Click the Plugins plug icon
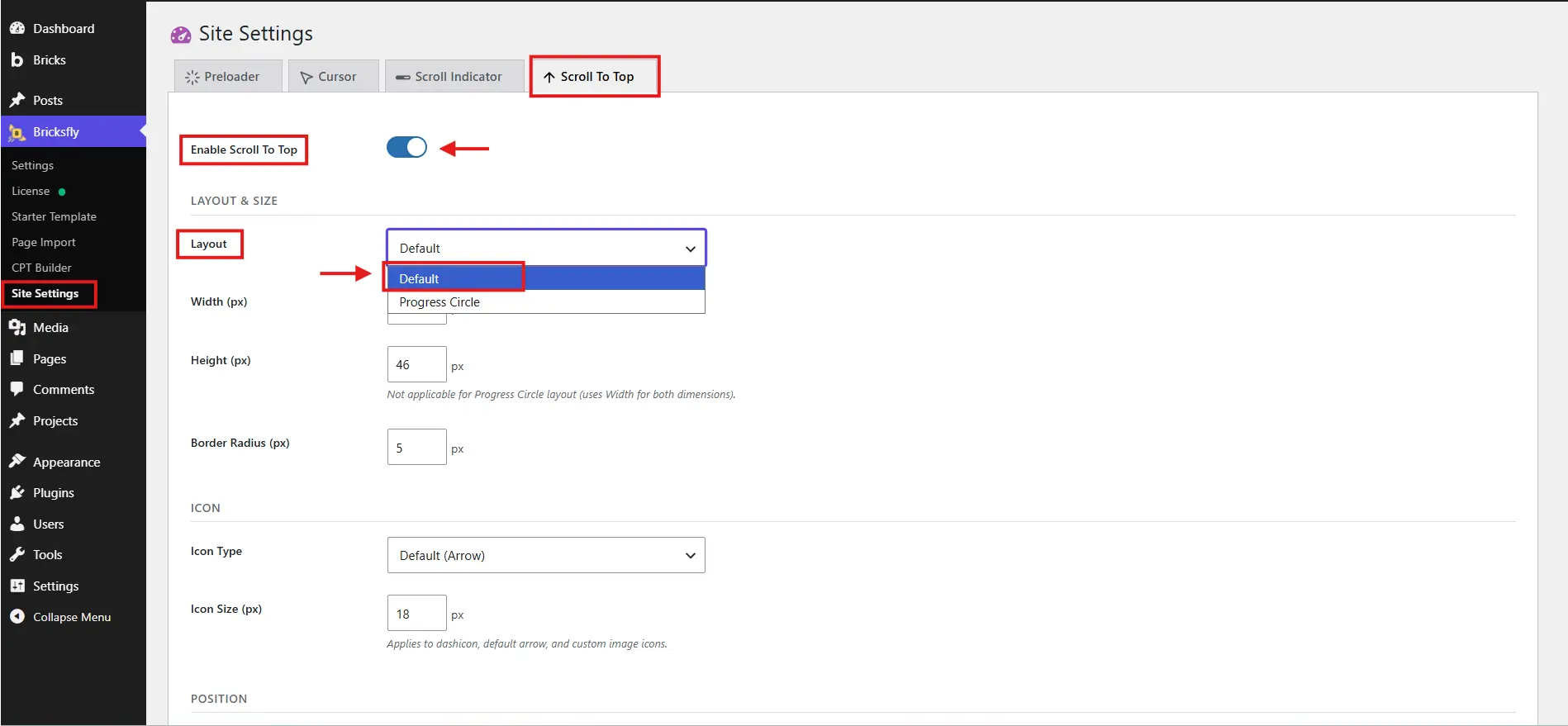This screenshot has height=726, width=1568. pos(17,492)
